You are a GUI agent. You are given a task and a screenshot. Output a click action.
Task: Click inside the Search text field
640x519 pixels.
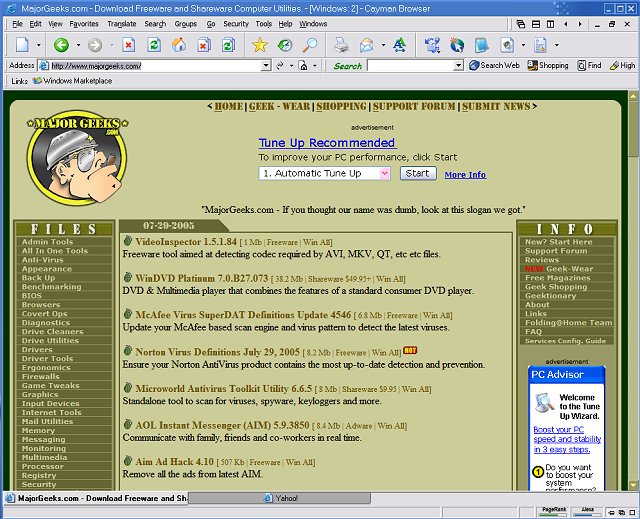tap(411, 65)
